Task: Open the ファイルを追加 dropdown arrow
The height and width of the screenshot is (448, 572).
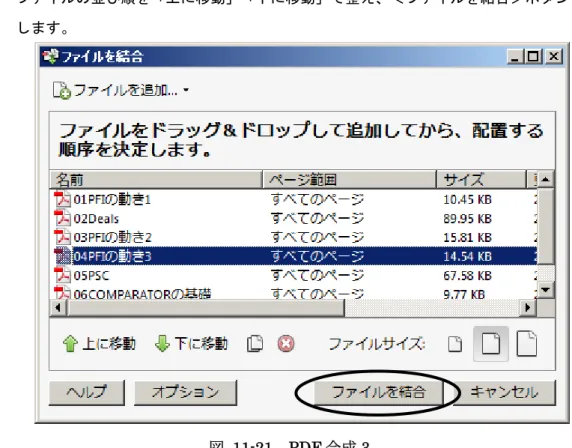Action: 186,90
